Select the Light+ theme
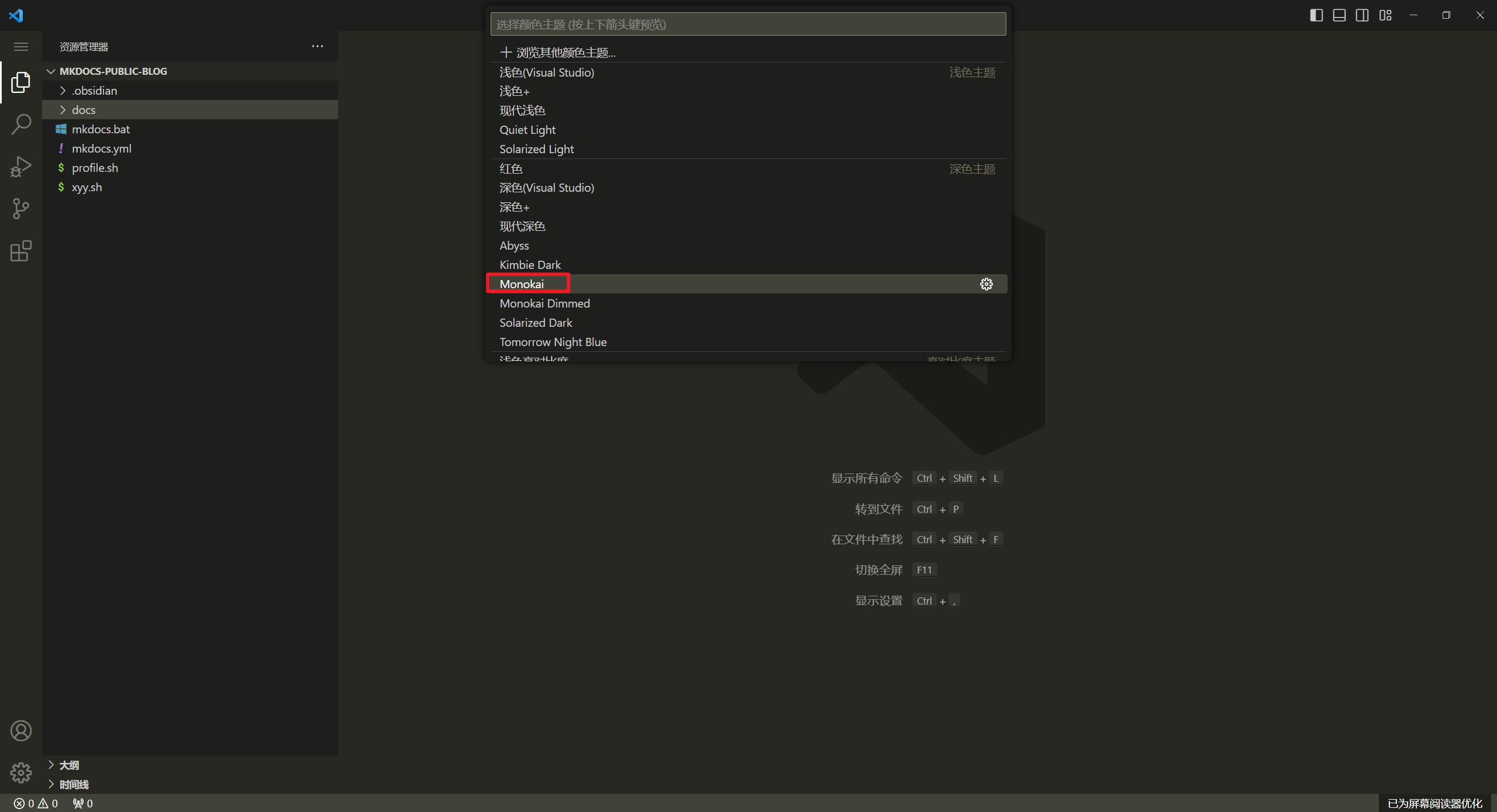The height and width of the screenshot is (812, 1497). point(748,91)
